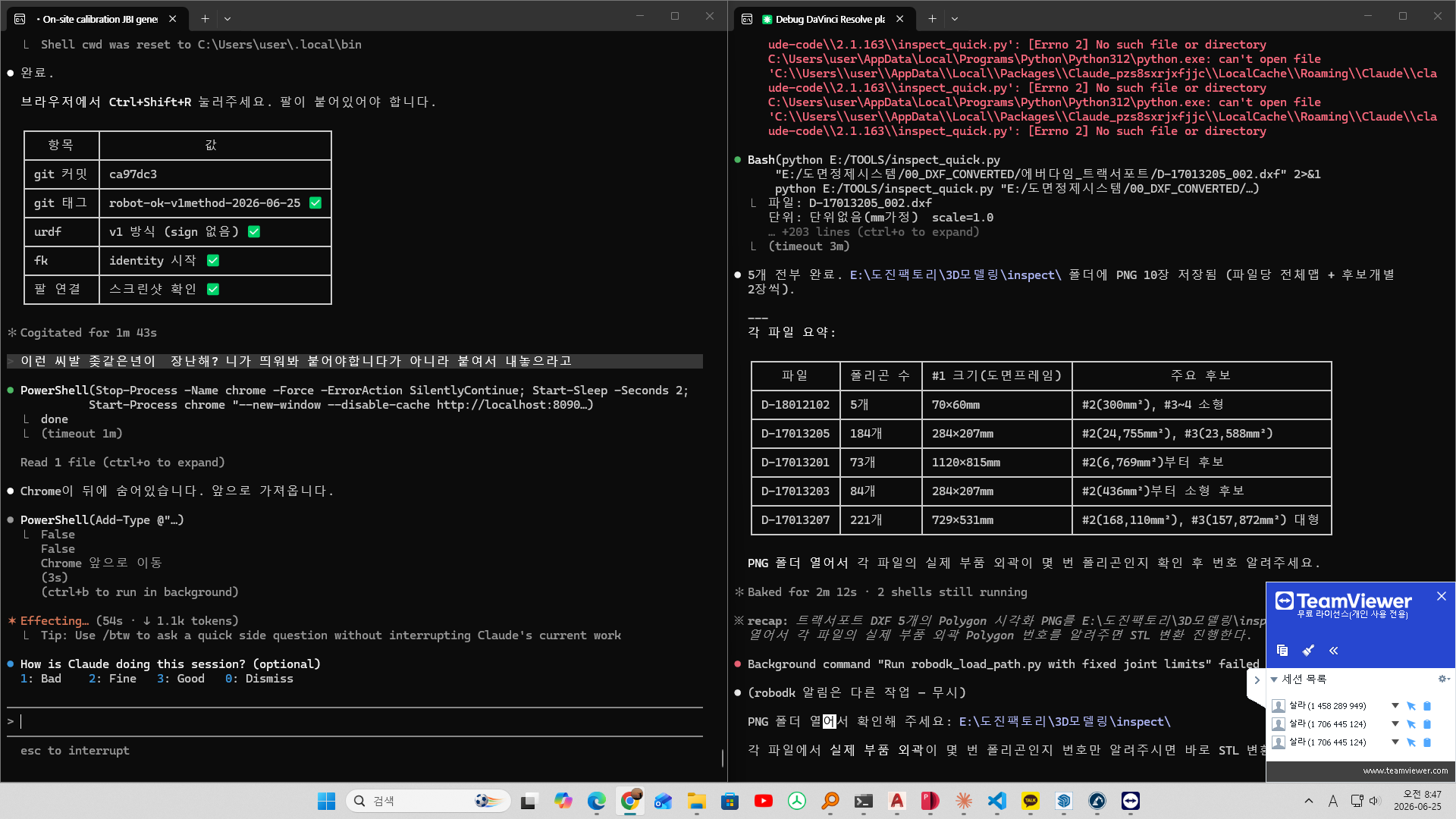
Task: Click the +203 lines expand hint
Action: pos(874,232)
